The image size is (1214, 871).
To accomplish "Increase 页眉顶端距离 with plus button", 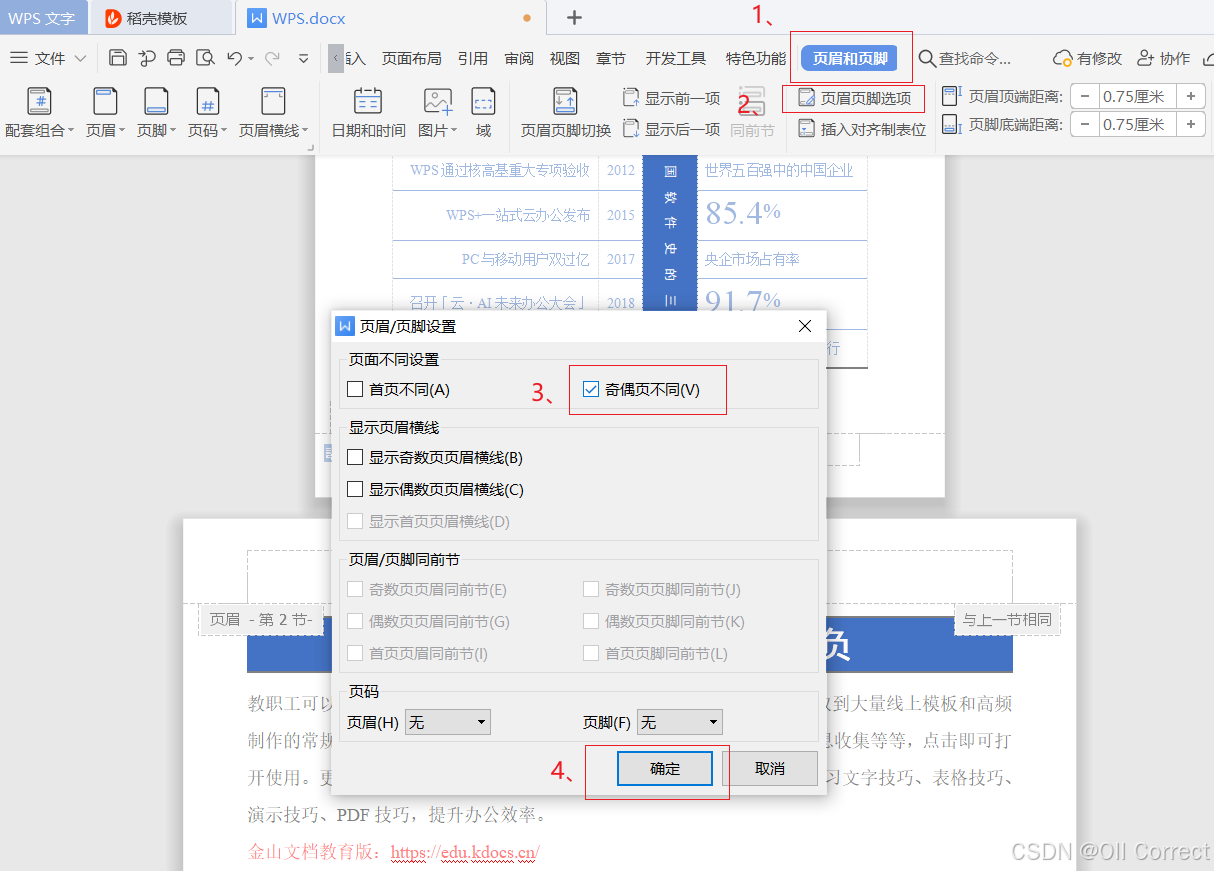I will pos(1190,96).
